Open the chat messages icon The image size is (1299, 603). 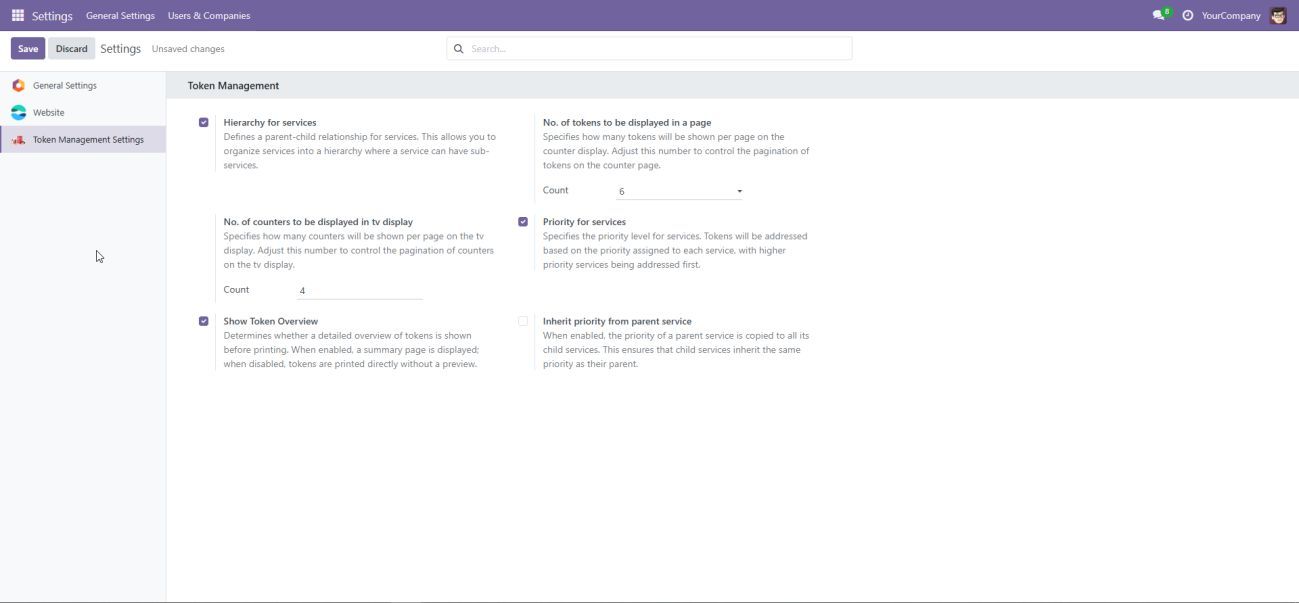pyautogui.click(x=1158, y=15)
